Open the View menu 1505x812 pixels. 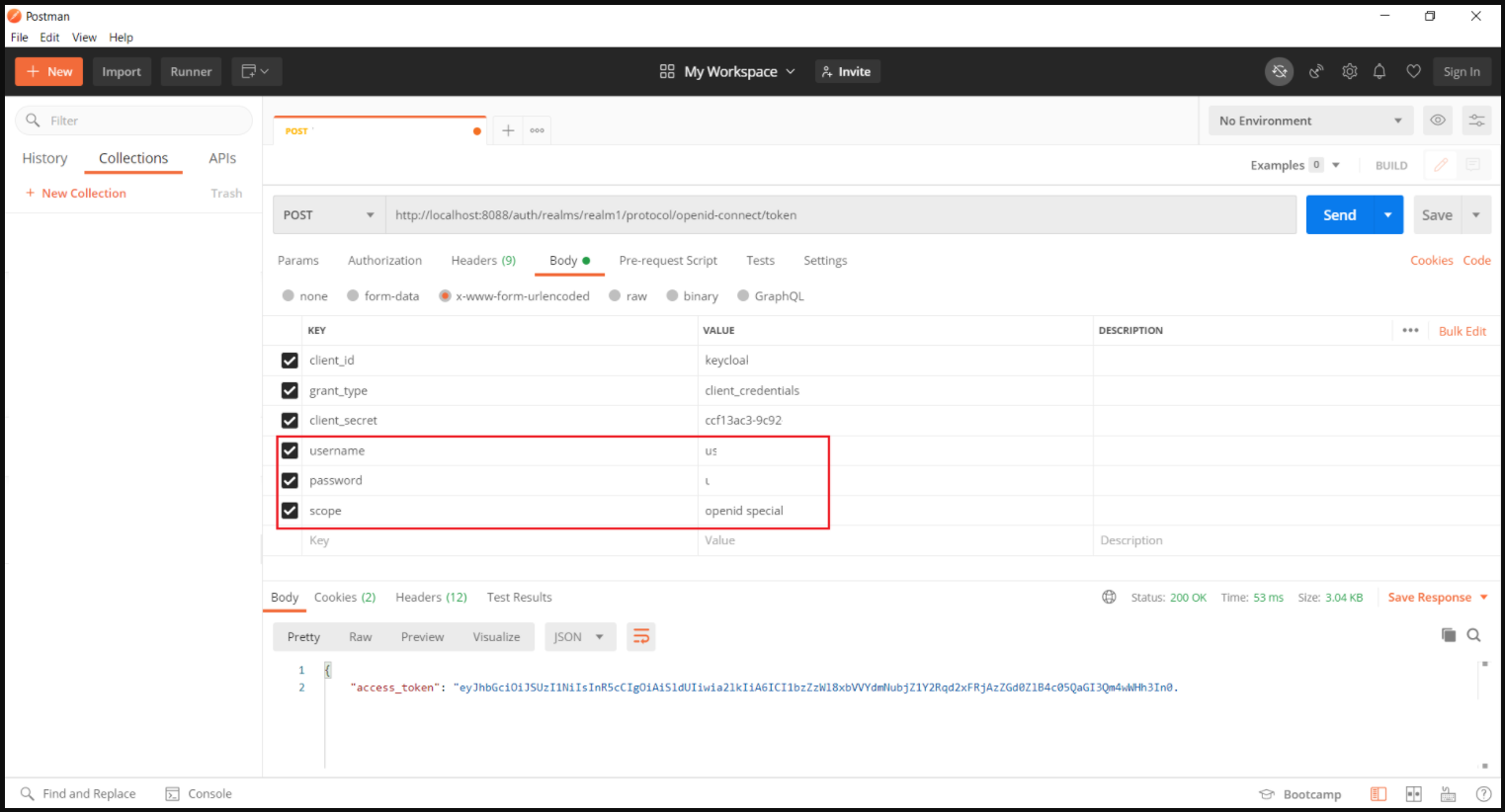[84, 38]
